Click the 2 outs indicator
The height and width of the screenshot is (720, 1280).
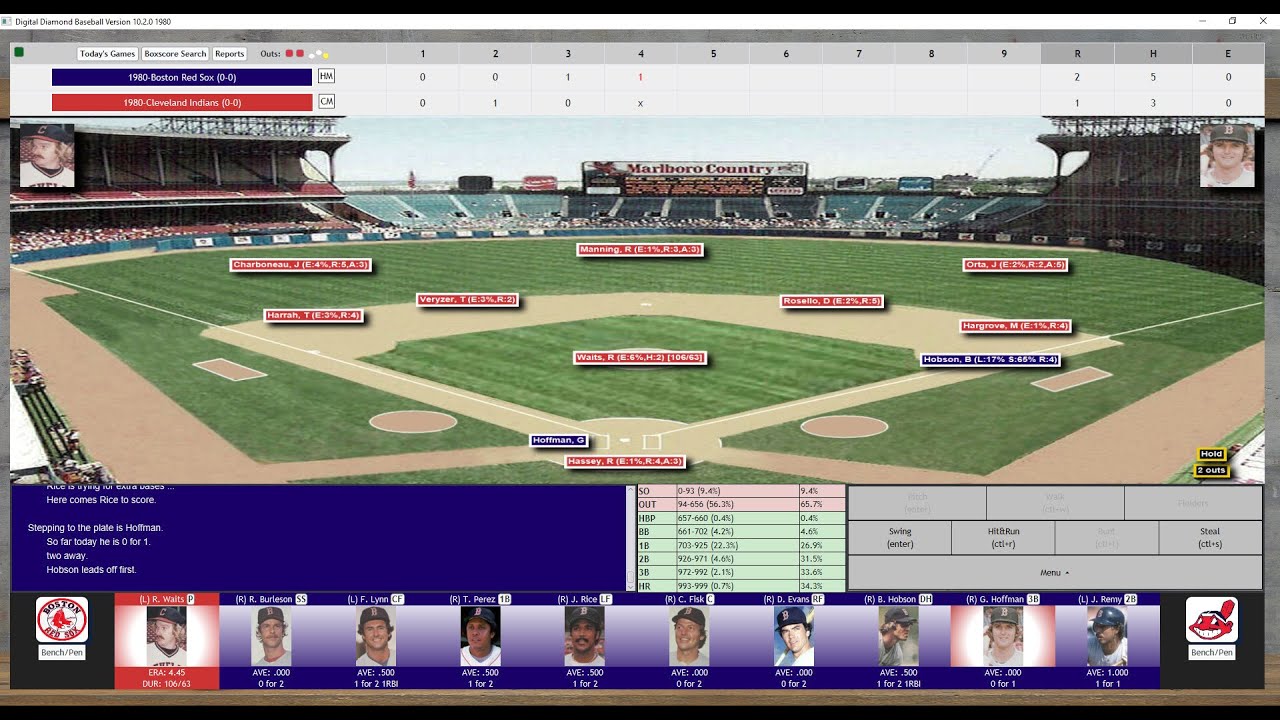pos(1211,470)
